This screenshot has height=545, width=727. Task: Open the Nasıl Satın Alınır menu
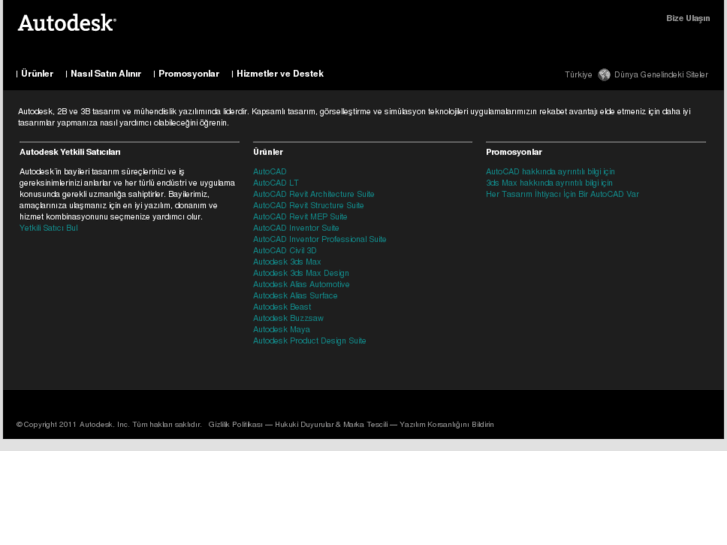106,74
